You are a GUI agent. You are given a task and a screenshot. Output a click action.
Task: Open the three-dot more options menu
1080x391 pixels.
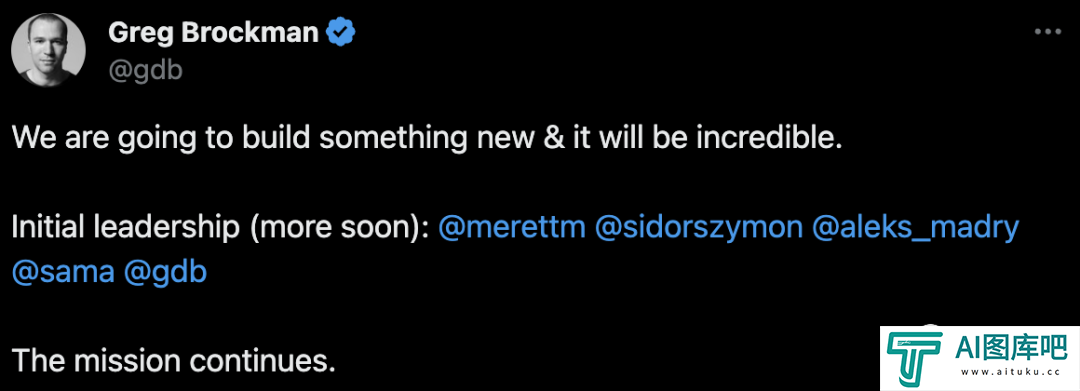pos(1048,32)
